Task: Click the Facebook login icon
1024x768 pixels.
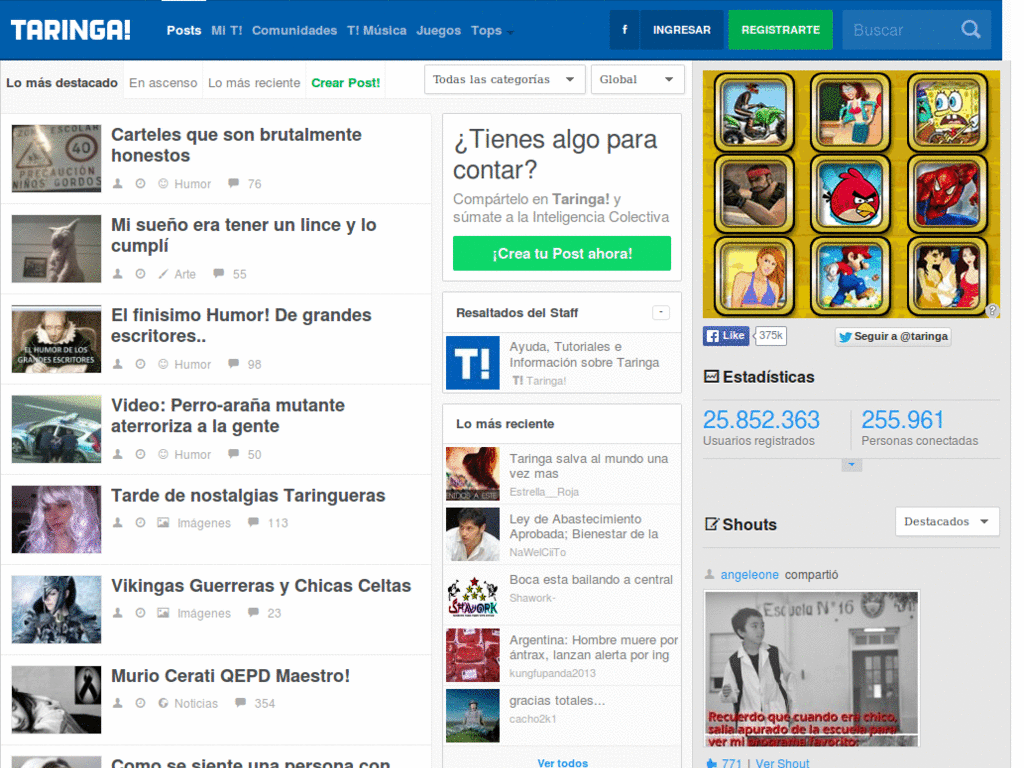Action: (624, 30)
